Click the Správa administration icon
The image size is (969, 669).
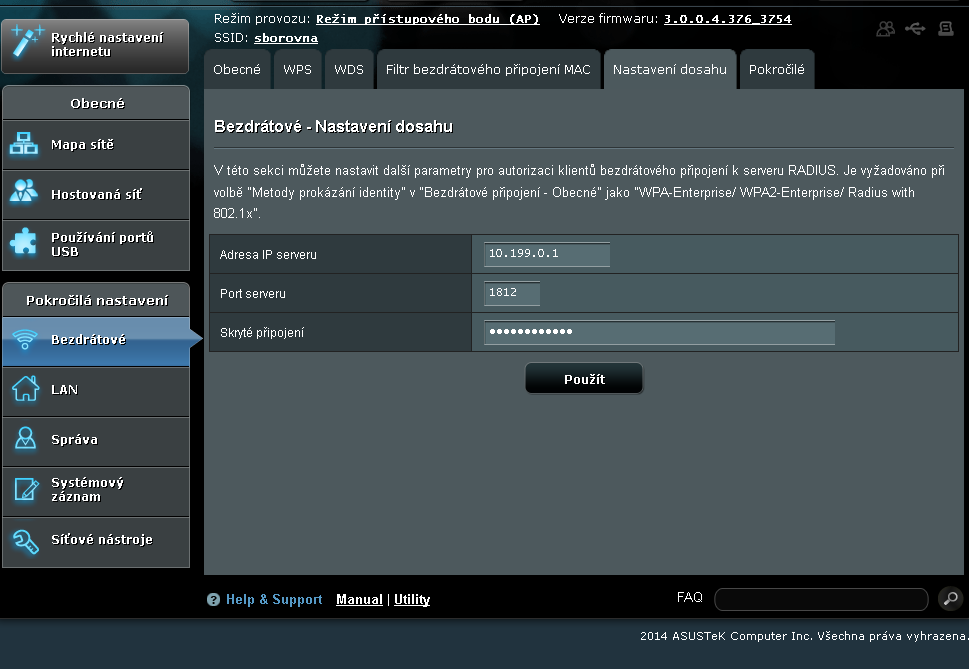point(24,440)
